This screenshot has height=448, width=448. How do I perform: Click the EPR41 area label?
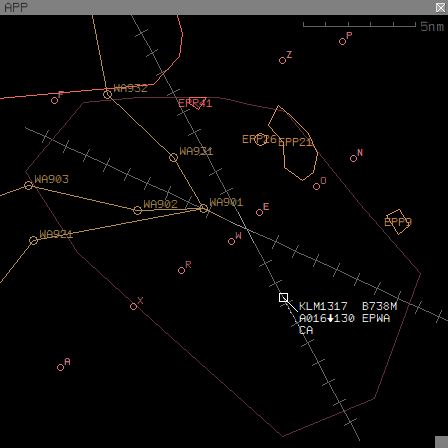195,103
